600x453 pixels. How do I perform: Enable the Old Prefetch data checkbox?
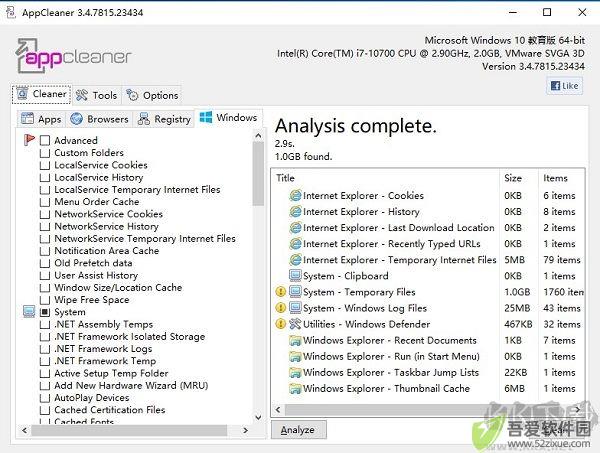pyautogui.click(x=45, y=263)
